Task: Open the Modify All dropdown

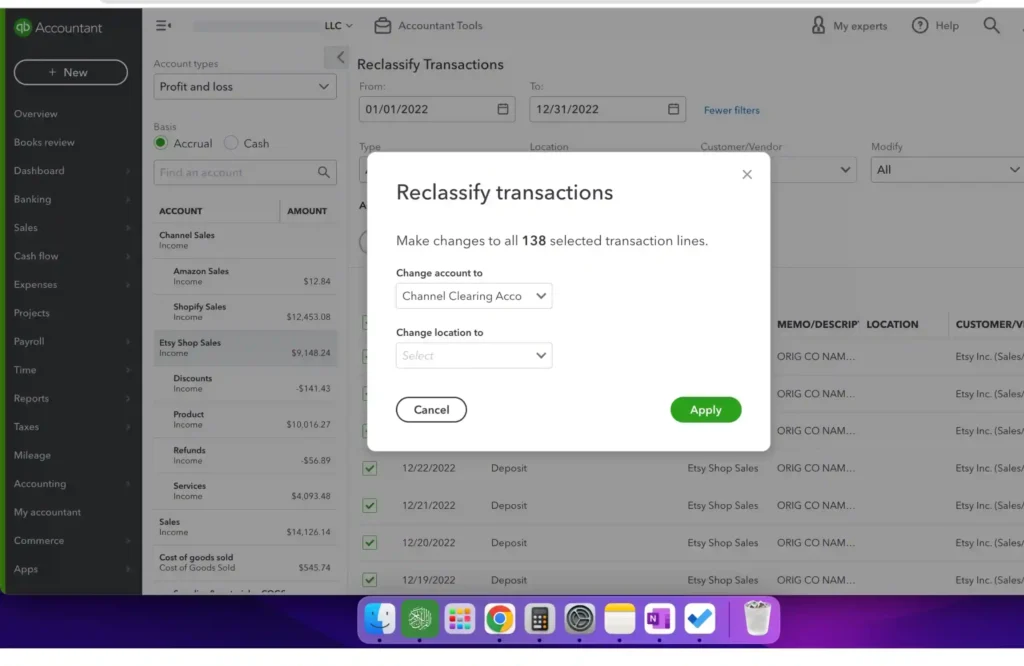Action: 947,170
